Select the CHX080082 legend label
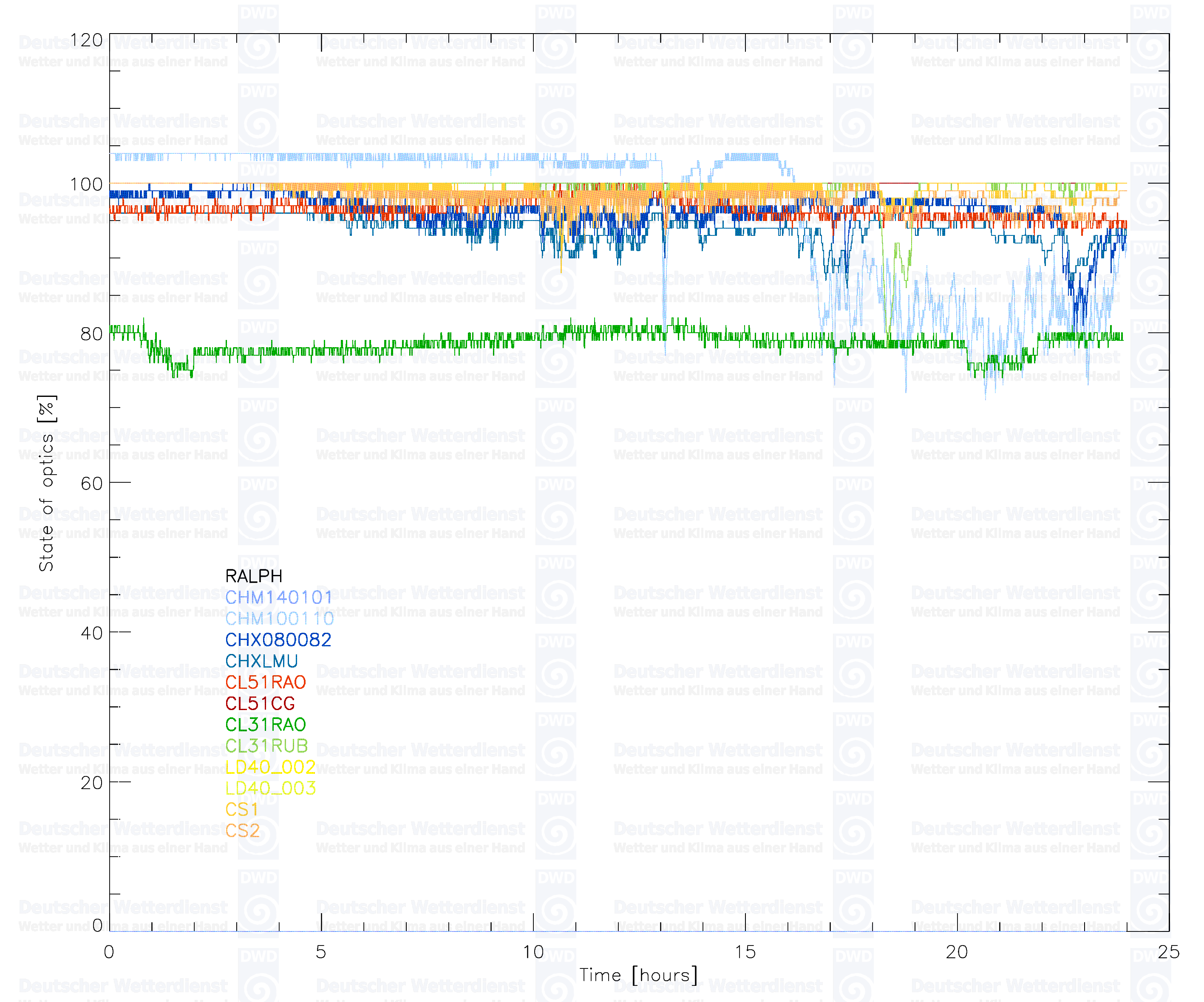Viewport: 1204px width, 1002px height. pyautogui.click(x=278, y=640)
